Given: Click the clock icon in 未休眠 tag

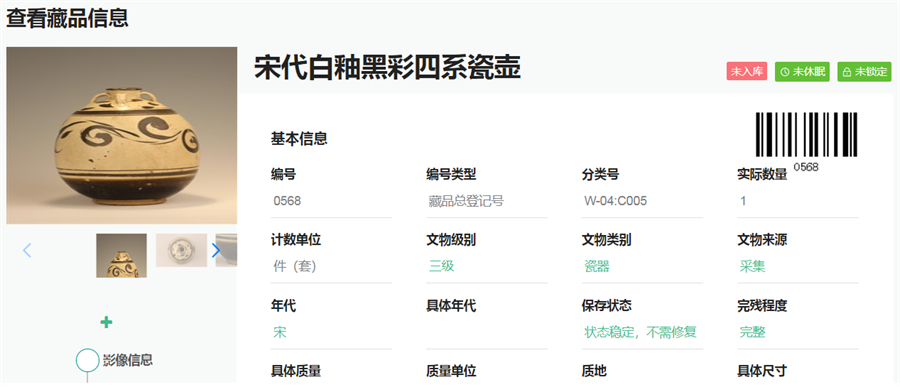Looking at the screenshot, I should click(x=786, y=72).
